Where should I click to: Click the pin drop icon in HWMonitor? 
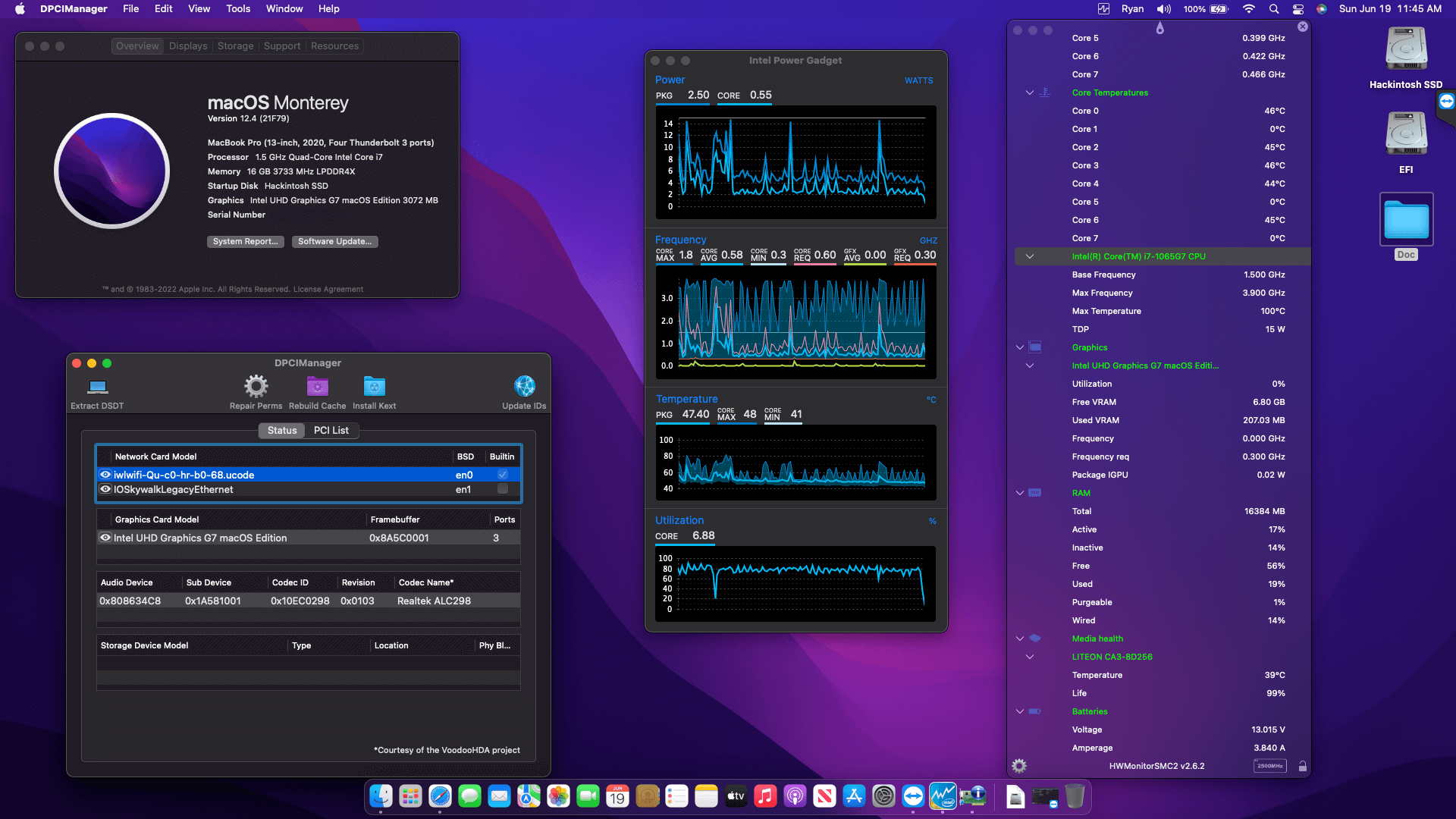click(x=1159, y=29)
